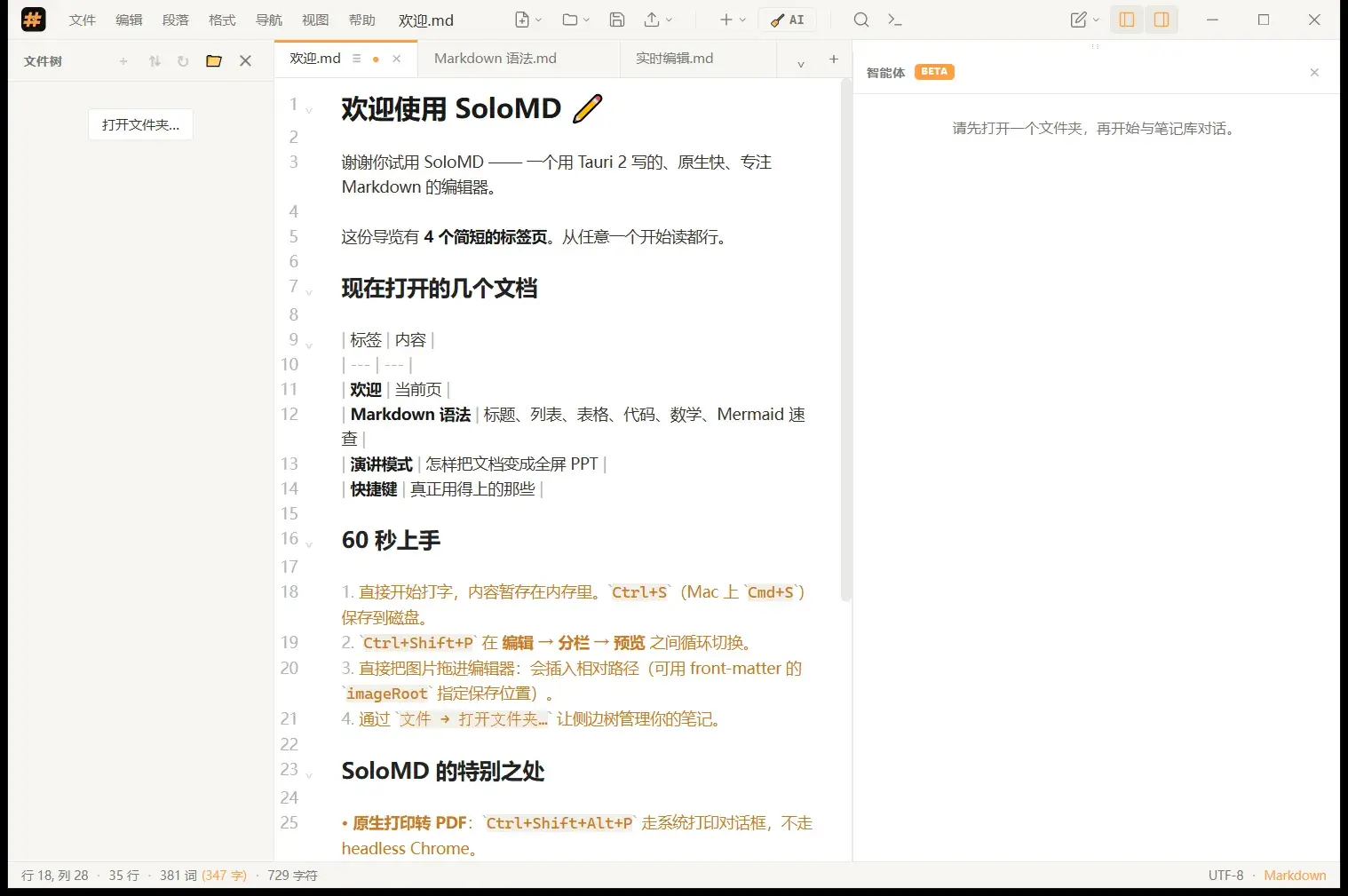Click the export/share upload icon

[653, 20]
